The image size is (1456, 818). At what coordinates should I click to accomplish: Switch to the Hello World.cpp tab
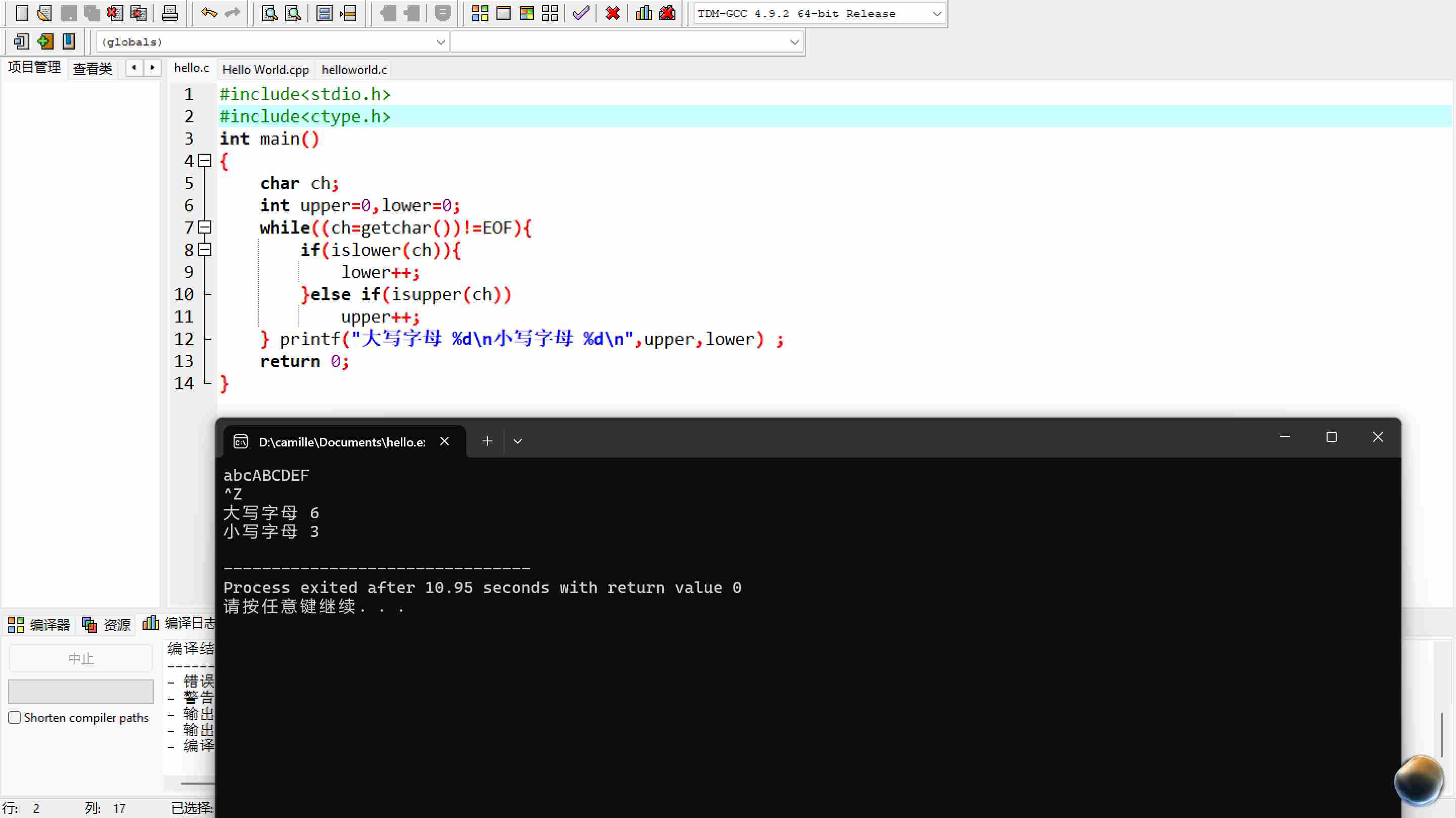[265, 69]
